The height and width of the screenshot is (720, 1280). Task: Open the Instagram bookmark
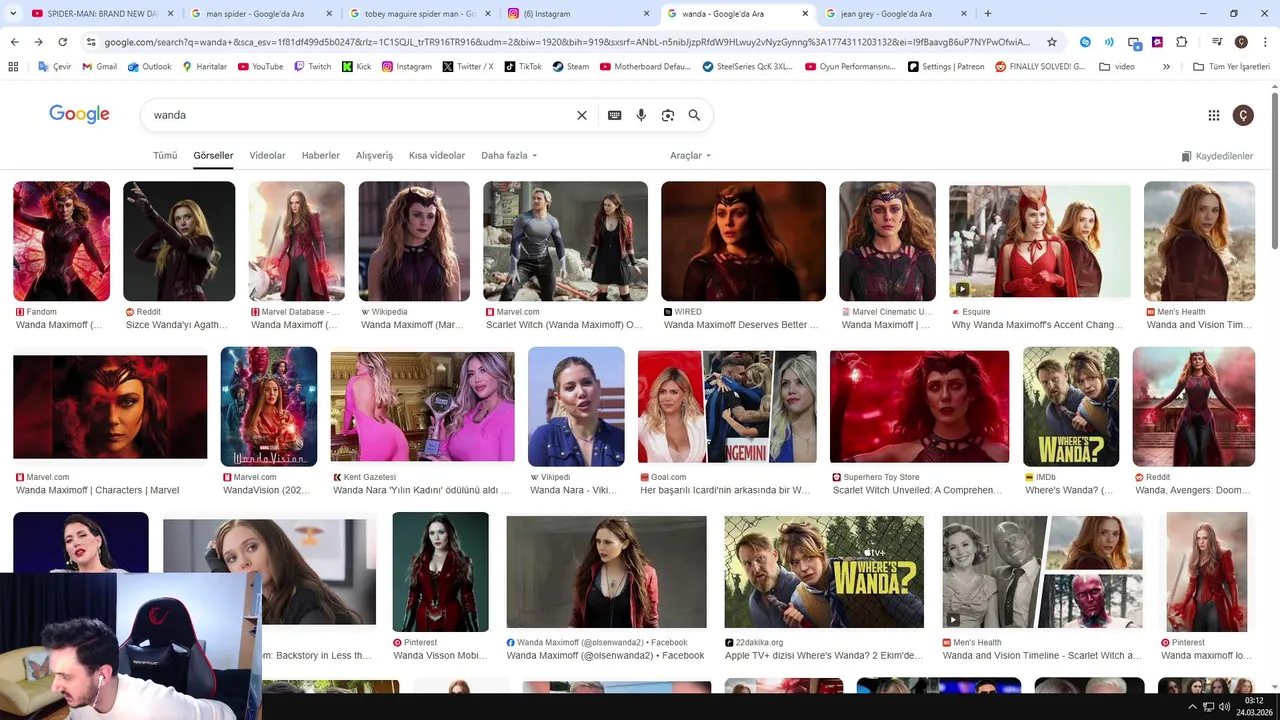407,67
